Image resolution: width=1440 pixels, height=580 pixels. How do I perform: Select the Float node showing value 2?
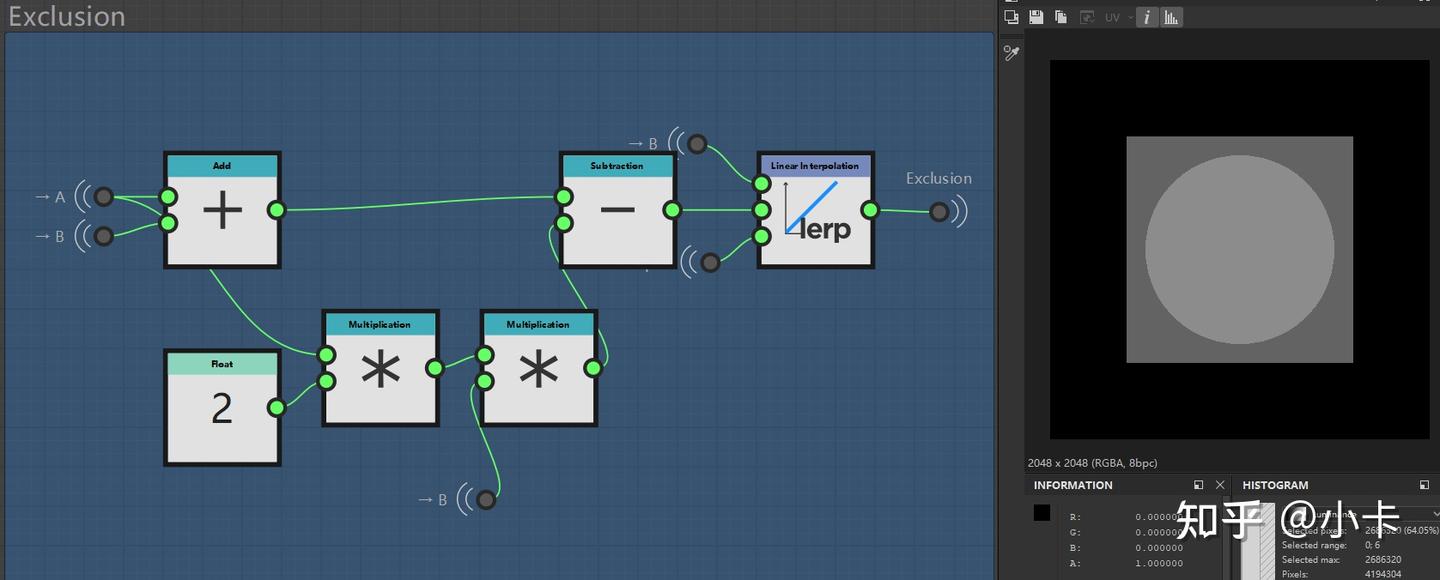pyautogui.click(x=222, y=407)
